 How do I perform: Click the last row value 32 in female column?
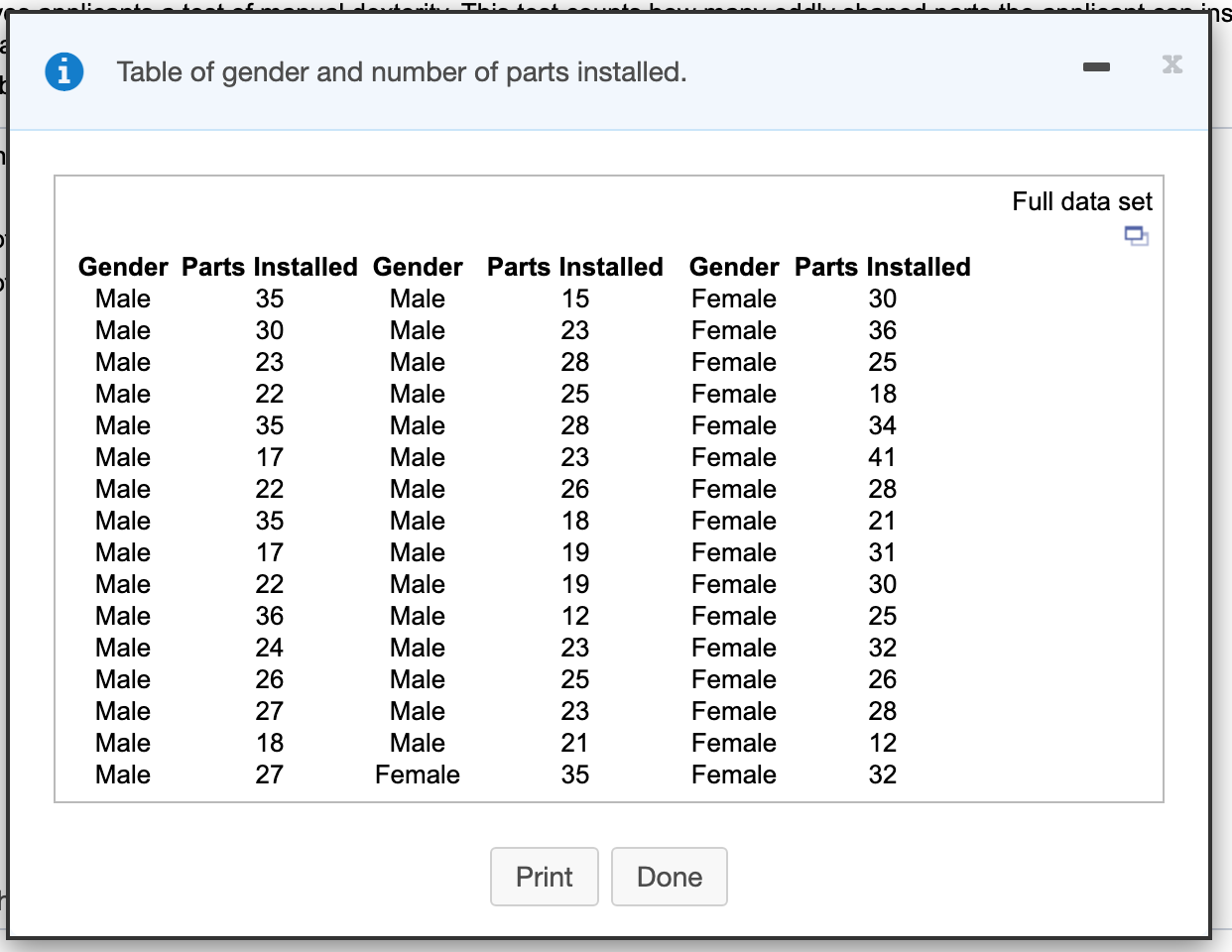883,774
